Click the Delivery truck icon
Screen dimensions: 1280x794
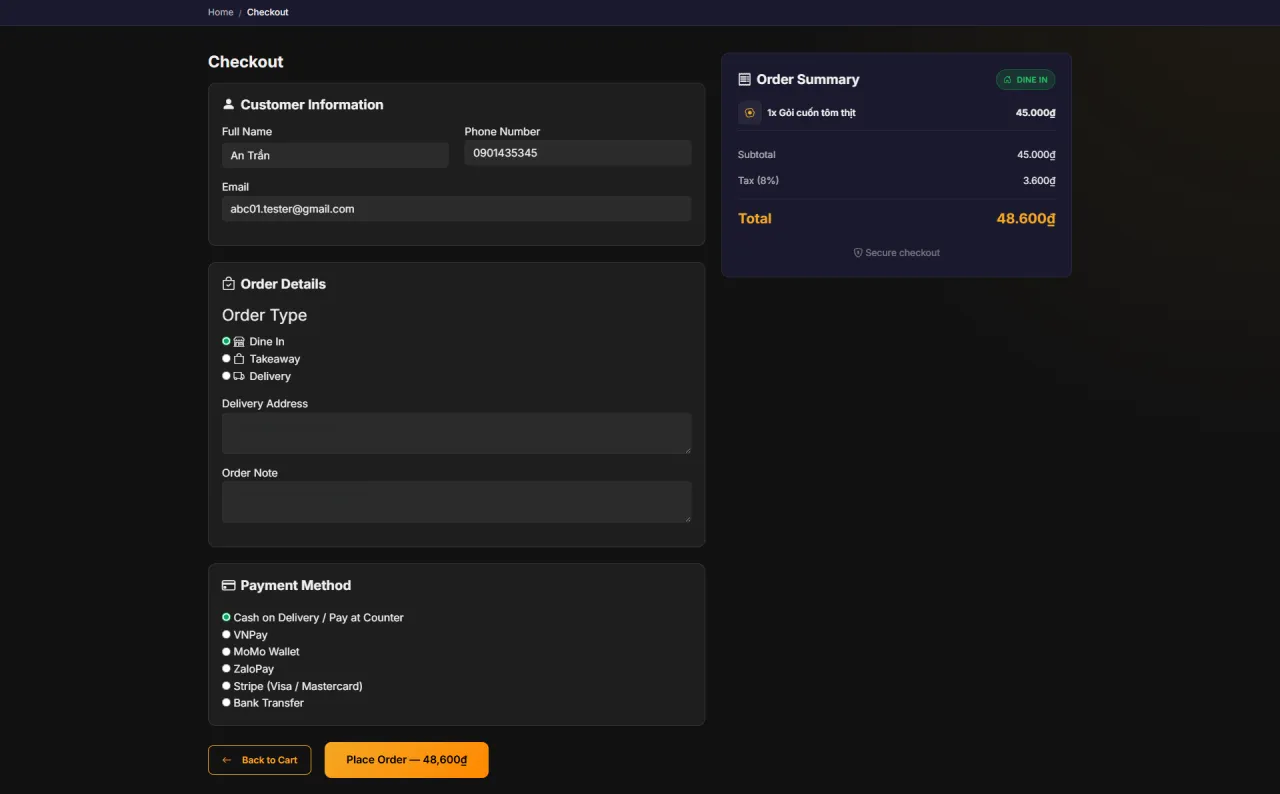point(239,376)
